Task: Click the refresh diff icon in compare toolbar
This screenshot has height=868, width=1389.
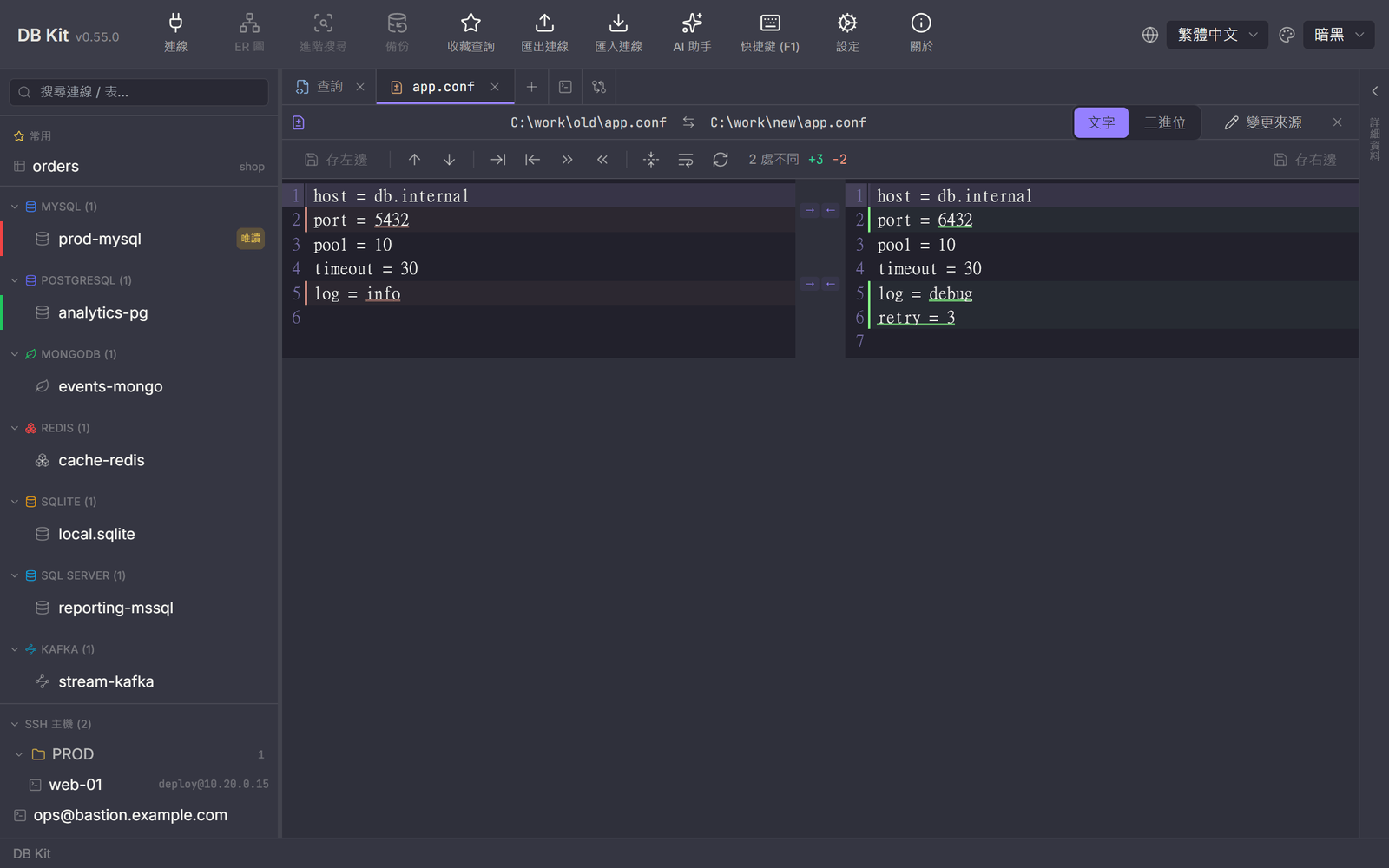Action: (x=721, y=160)
